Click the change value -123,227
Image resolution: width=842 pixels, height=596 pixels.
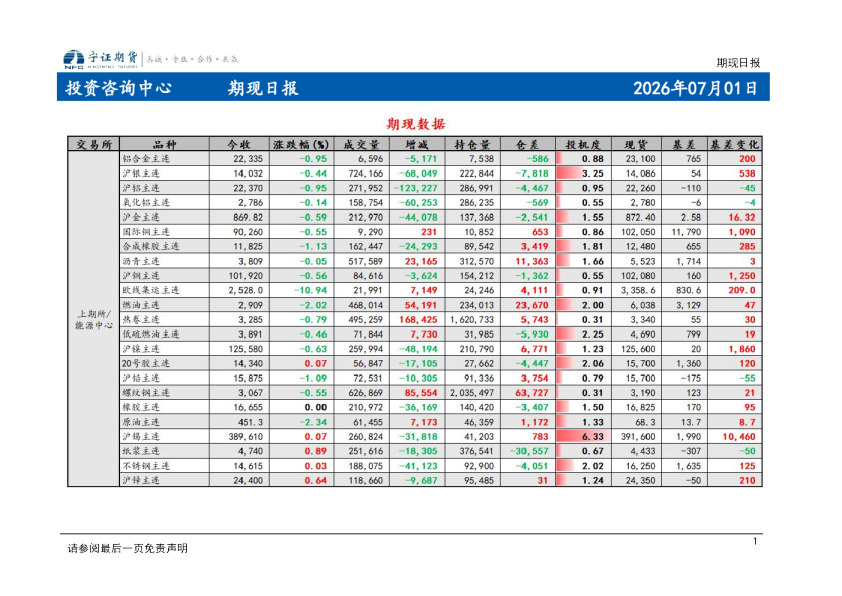tap(416, 188)
